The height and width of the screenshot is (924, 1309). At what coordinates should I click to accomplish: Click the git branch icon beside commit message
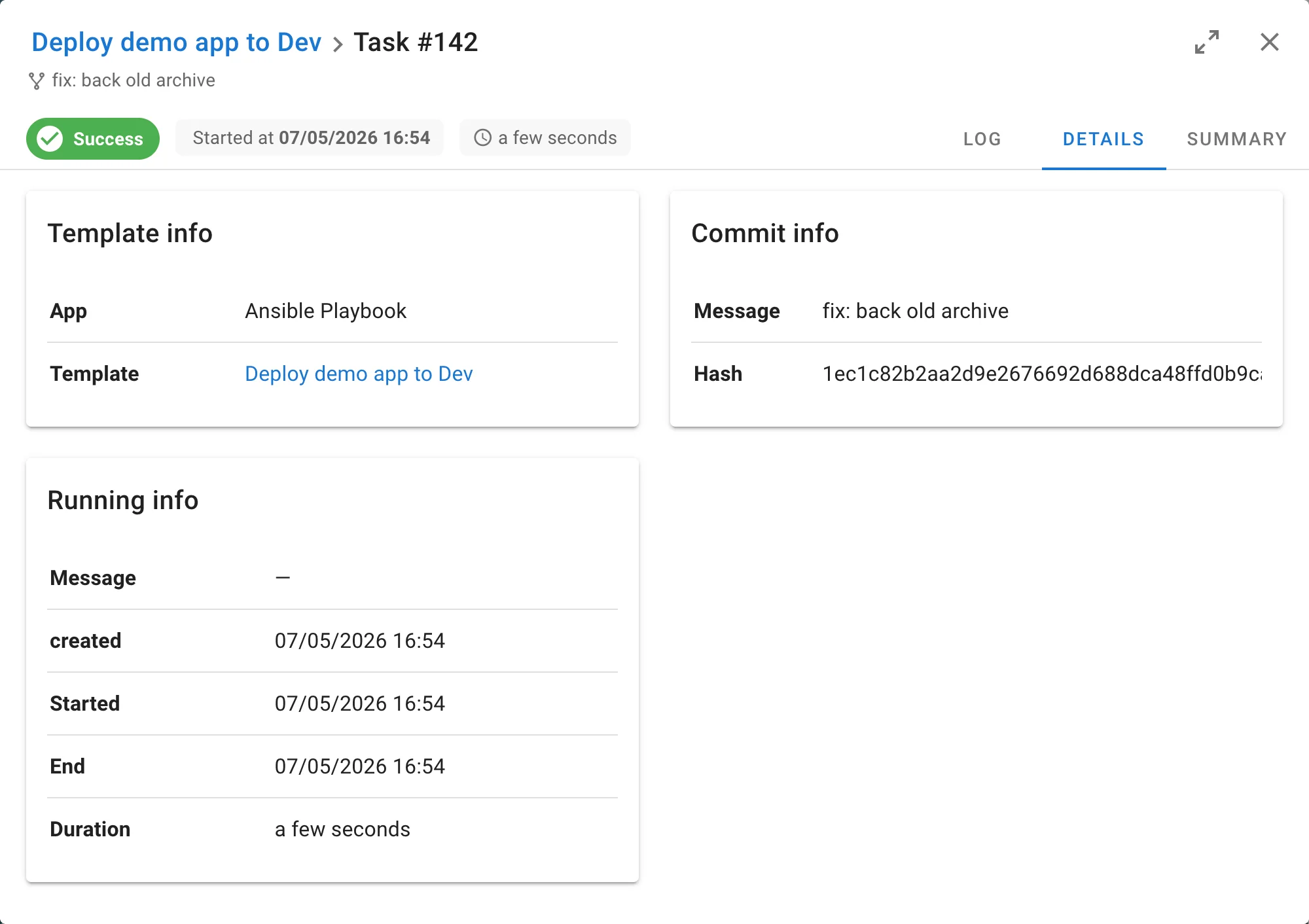point(37,80)
